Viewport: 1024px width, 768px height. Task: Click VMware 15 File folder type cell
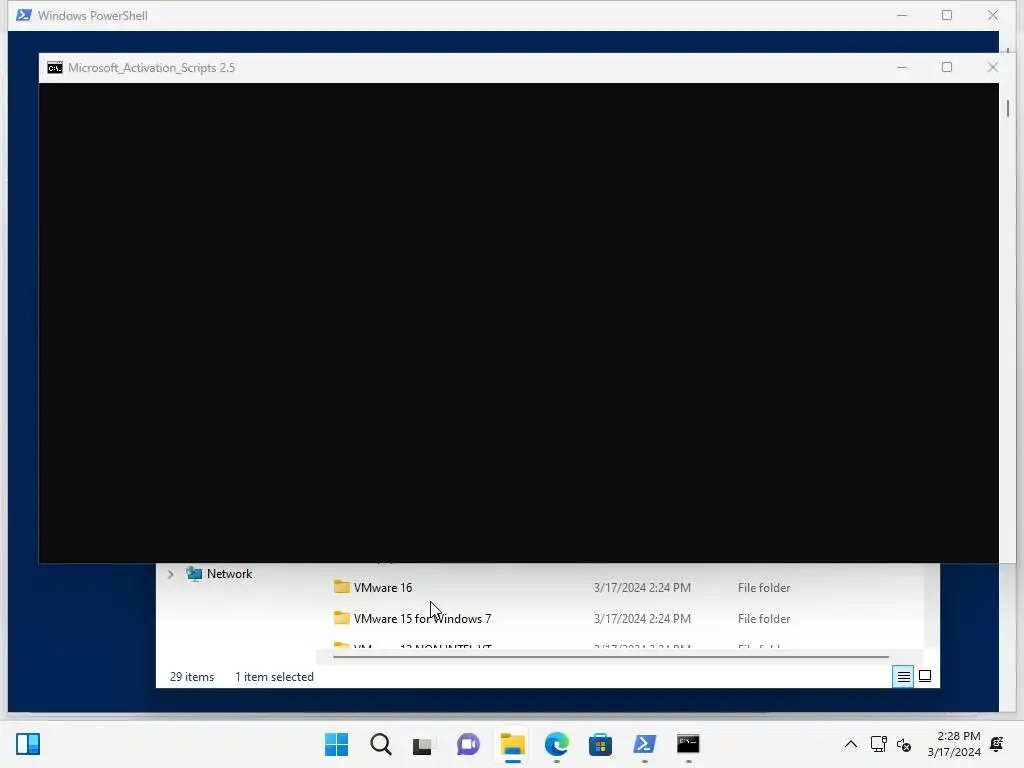[764, 618]
